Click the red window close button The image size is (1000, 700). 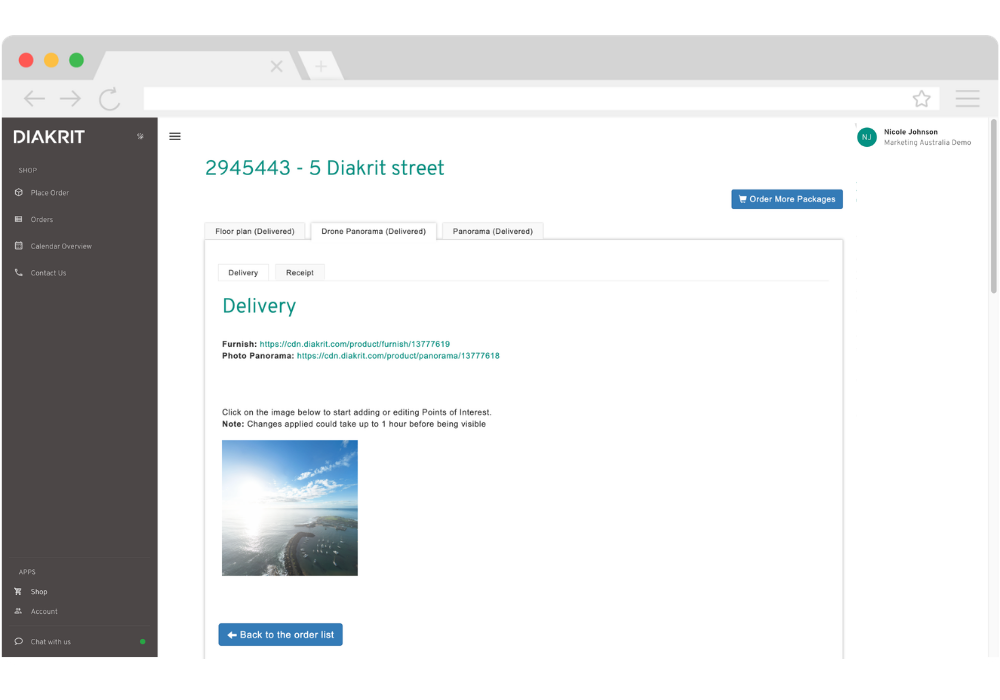pos(26,60)
